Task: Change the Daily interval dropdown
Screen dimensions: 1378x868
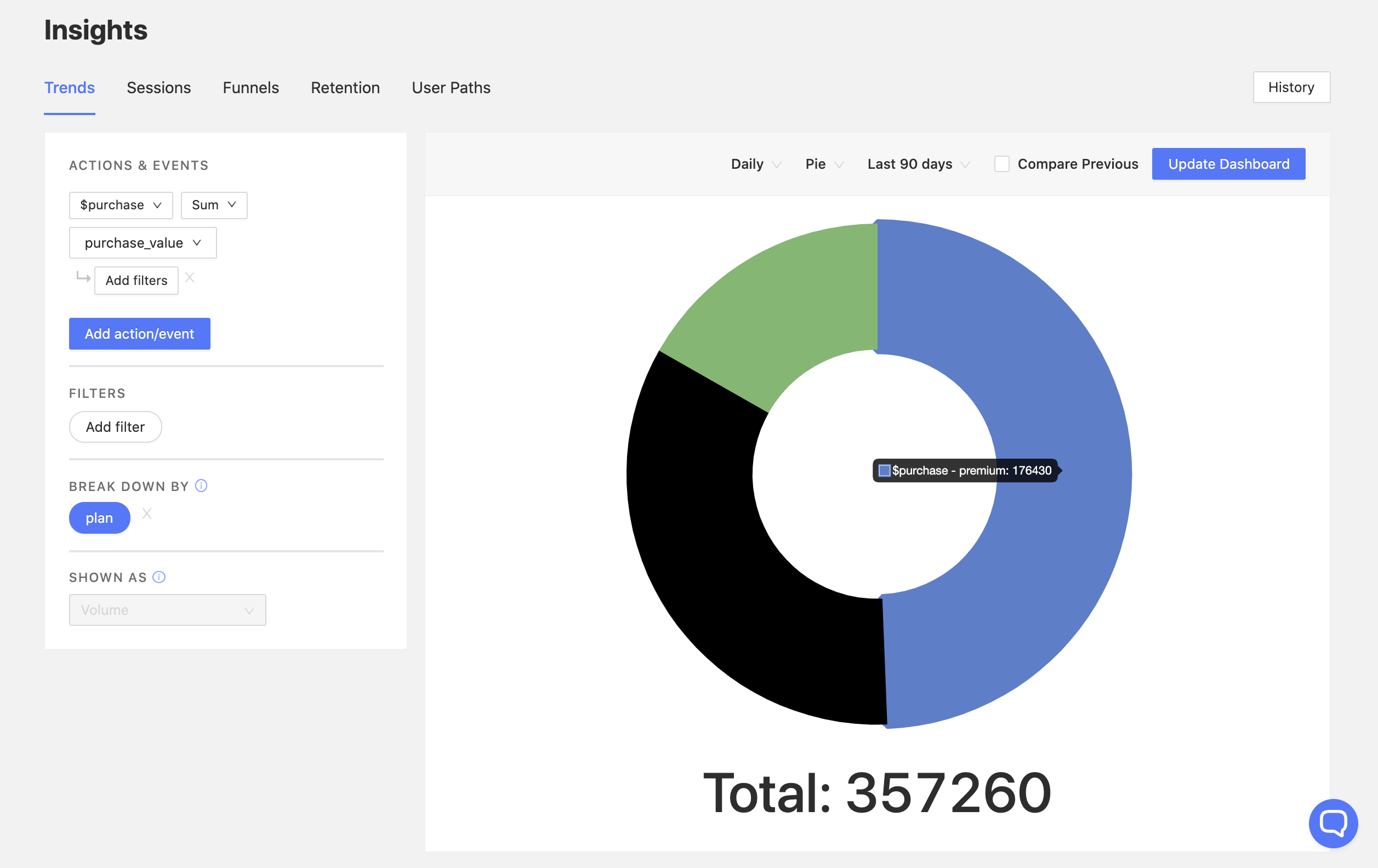Action: pos(754,164)
